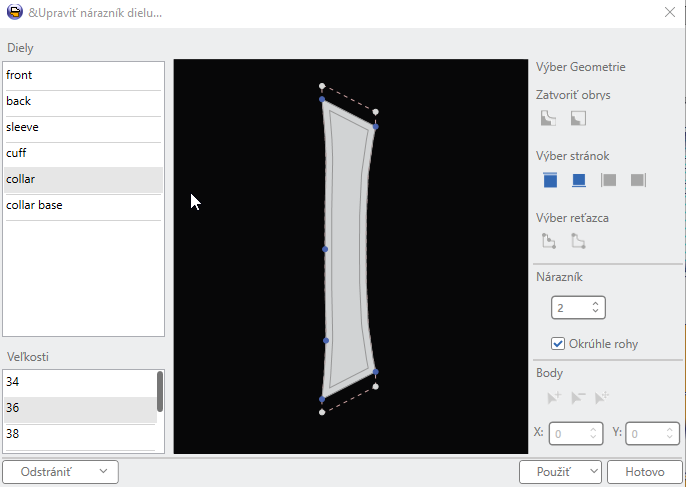686x487 pixels.
Task: Select bottom side in Výber stránok
Action: (579, 180)
